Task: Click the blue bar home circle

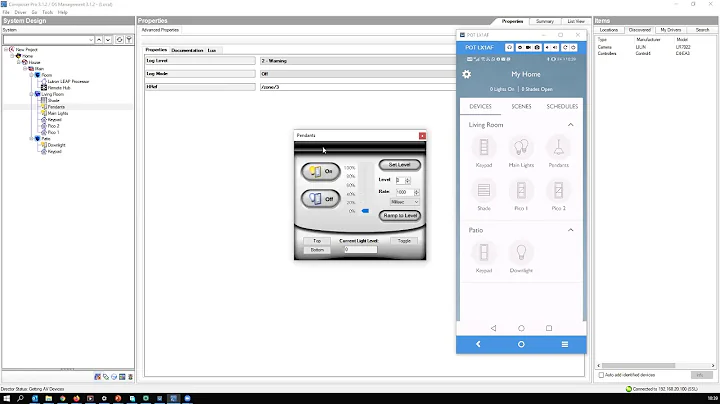Action: 521,344
